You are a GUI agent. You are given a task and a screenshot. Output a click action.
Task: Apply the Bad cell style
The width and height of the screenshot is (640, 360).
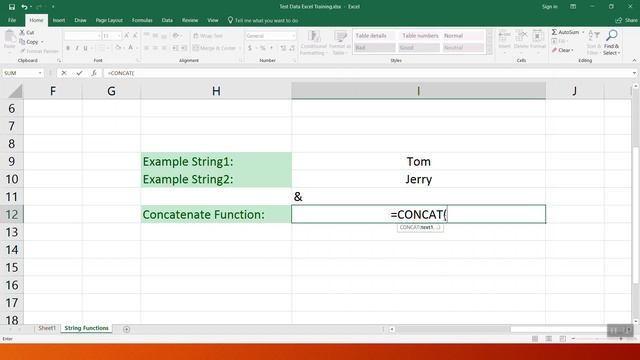(374, 48)
